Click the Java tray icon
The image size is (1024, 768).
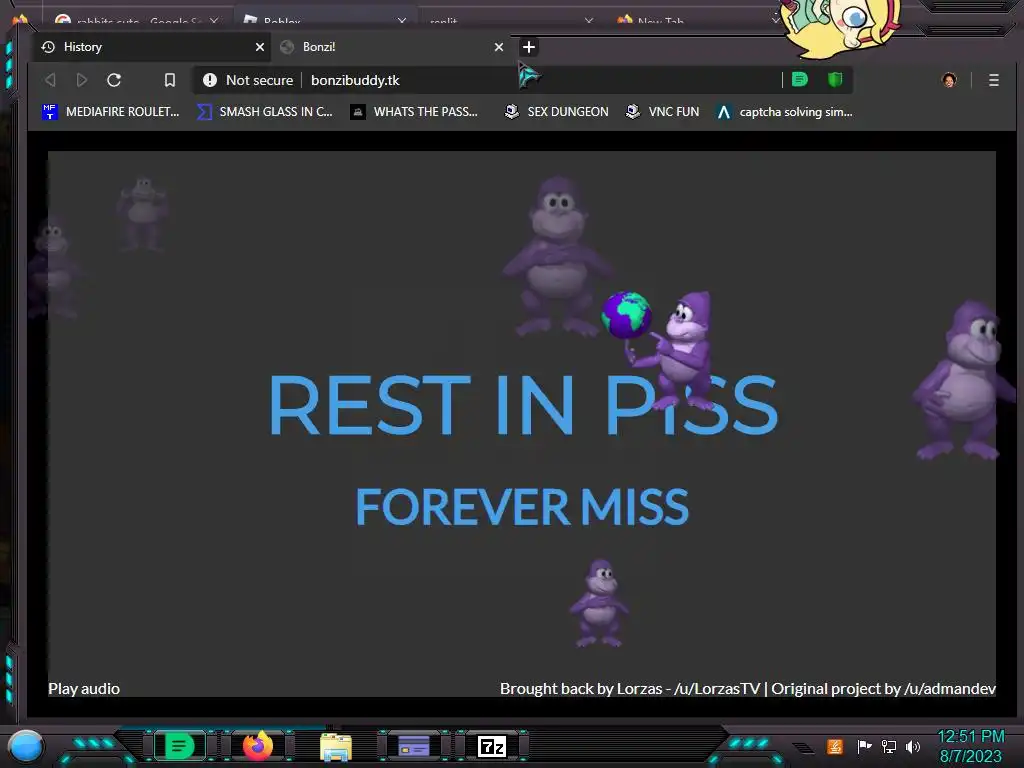point(835,746)
